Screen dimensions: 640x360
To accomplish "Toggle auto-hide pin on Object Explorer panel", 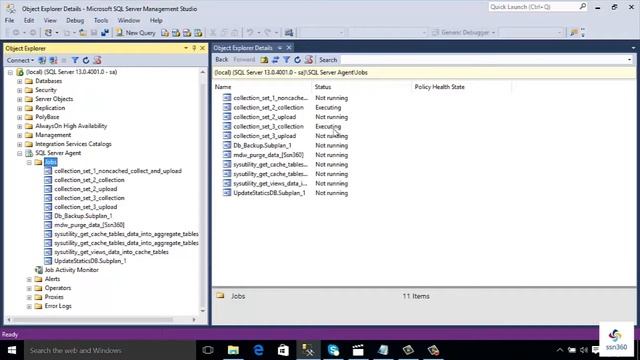I will click(x=194, y=48).
